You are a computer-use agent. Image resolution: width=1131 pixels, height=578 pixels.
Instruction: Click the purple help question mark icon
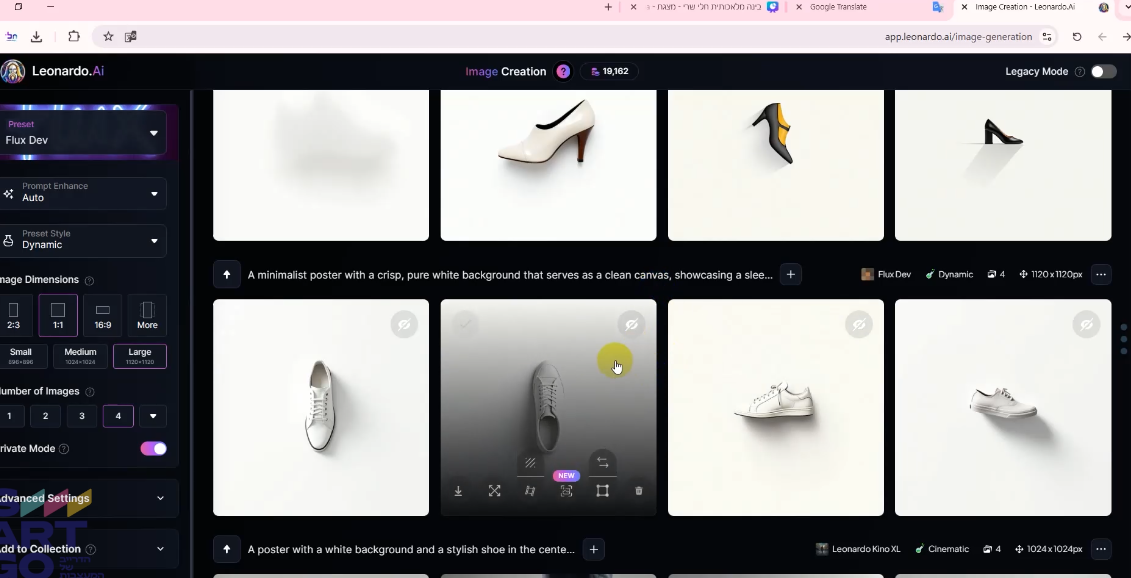pos(563,71)
